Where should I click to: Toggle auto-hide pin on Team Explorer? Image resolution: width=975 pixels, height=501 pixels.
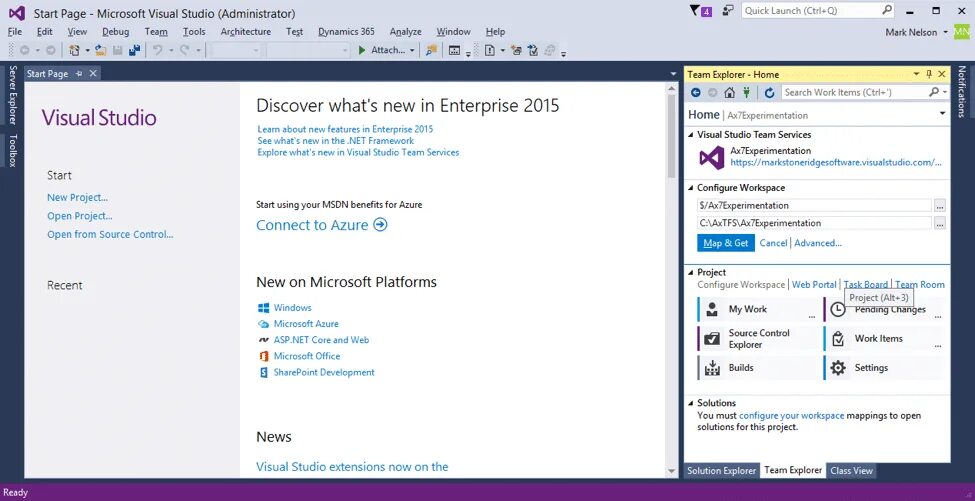point(929,74)
